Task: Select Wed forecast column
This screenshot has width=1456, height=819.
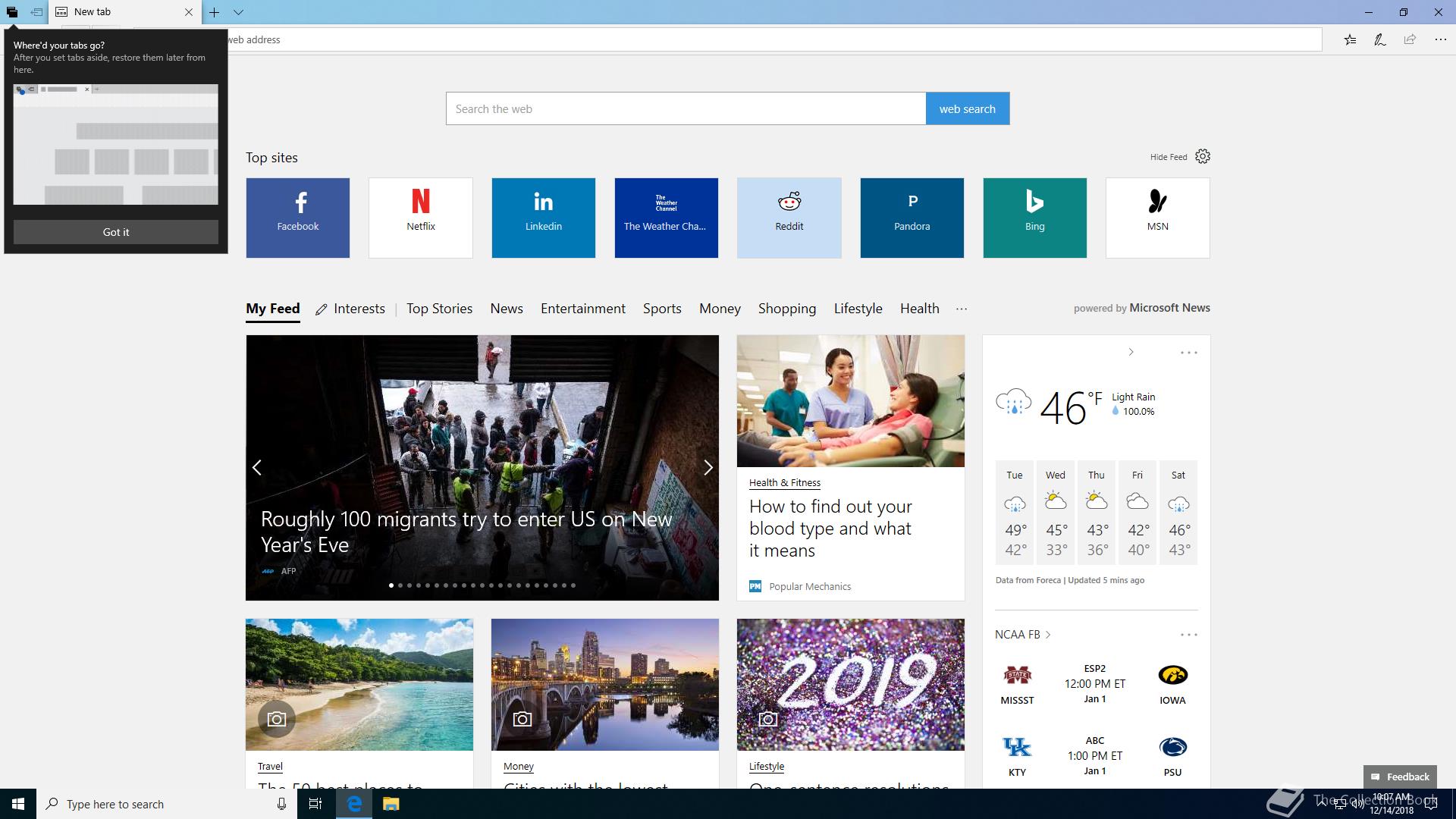Action: click(1056, 513)
